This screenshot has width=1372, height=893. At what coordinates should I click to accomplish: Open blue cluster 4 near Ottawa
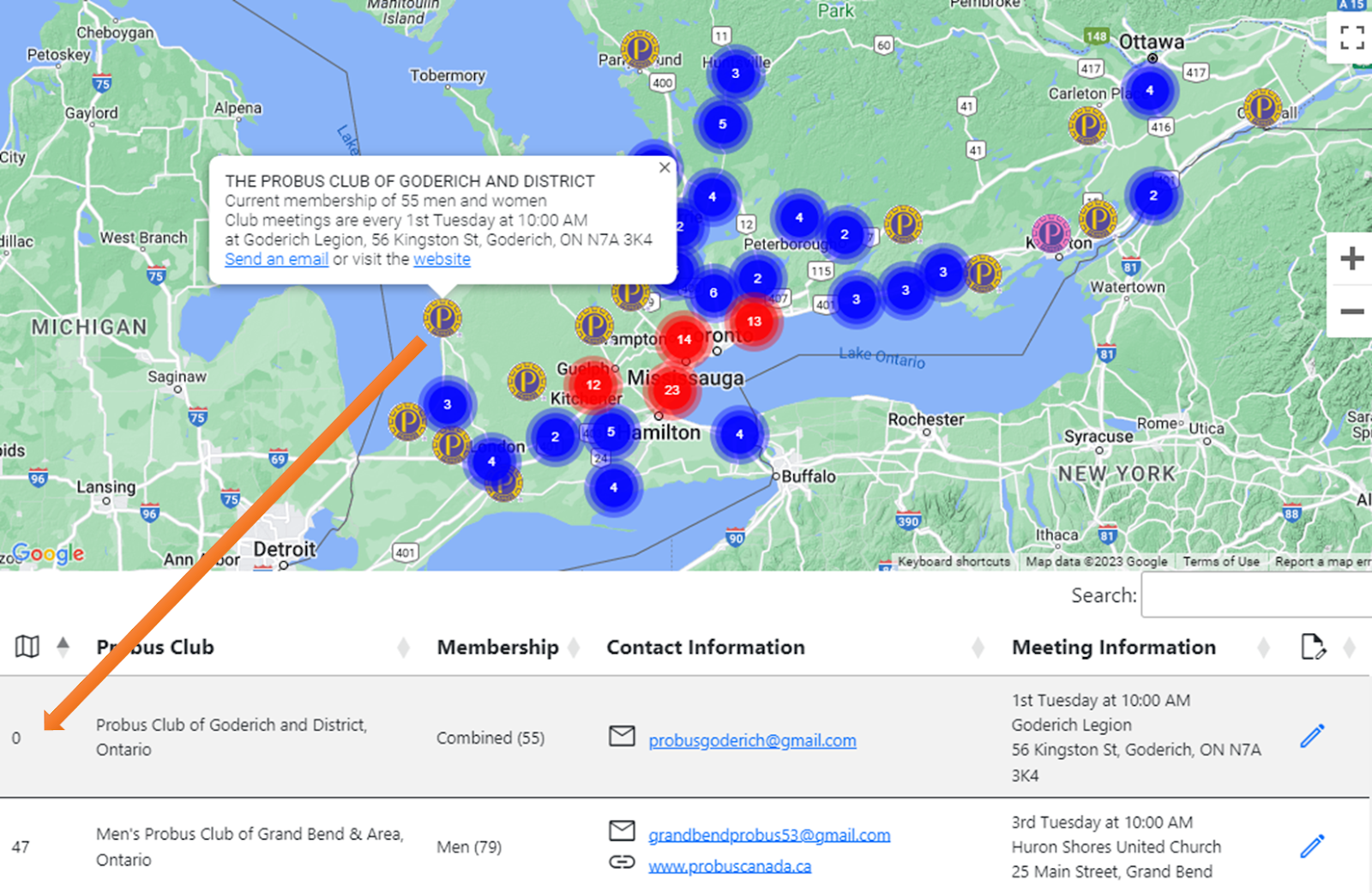[x=1150, y=90]
